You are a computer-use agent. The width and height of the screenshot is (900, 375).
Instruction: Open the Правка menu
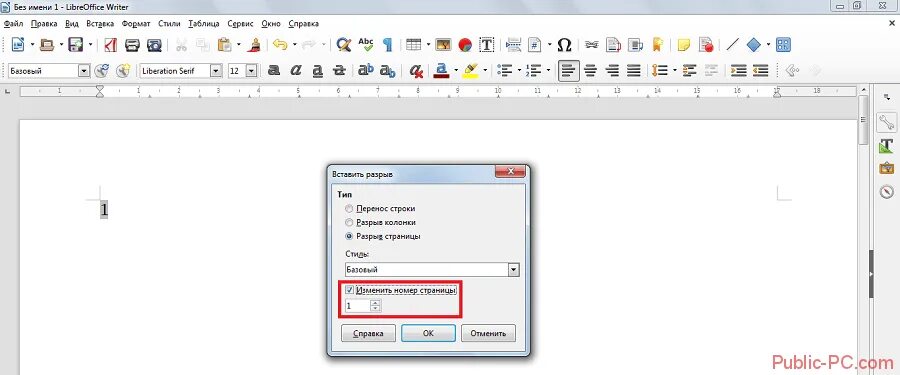click(44, 24)
